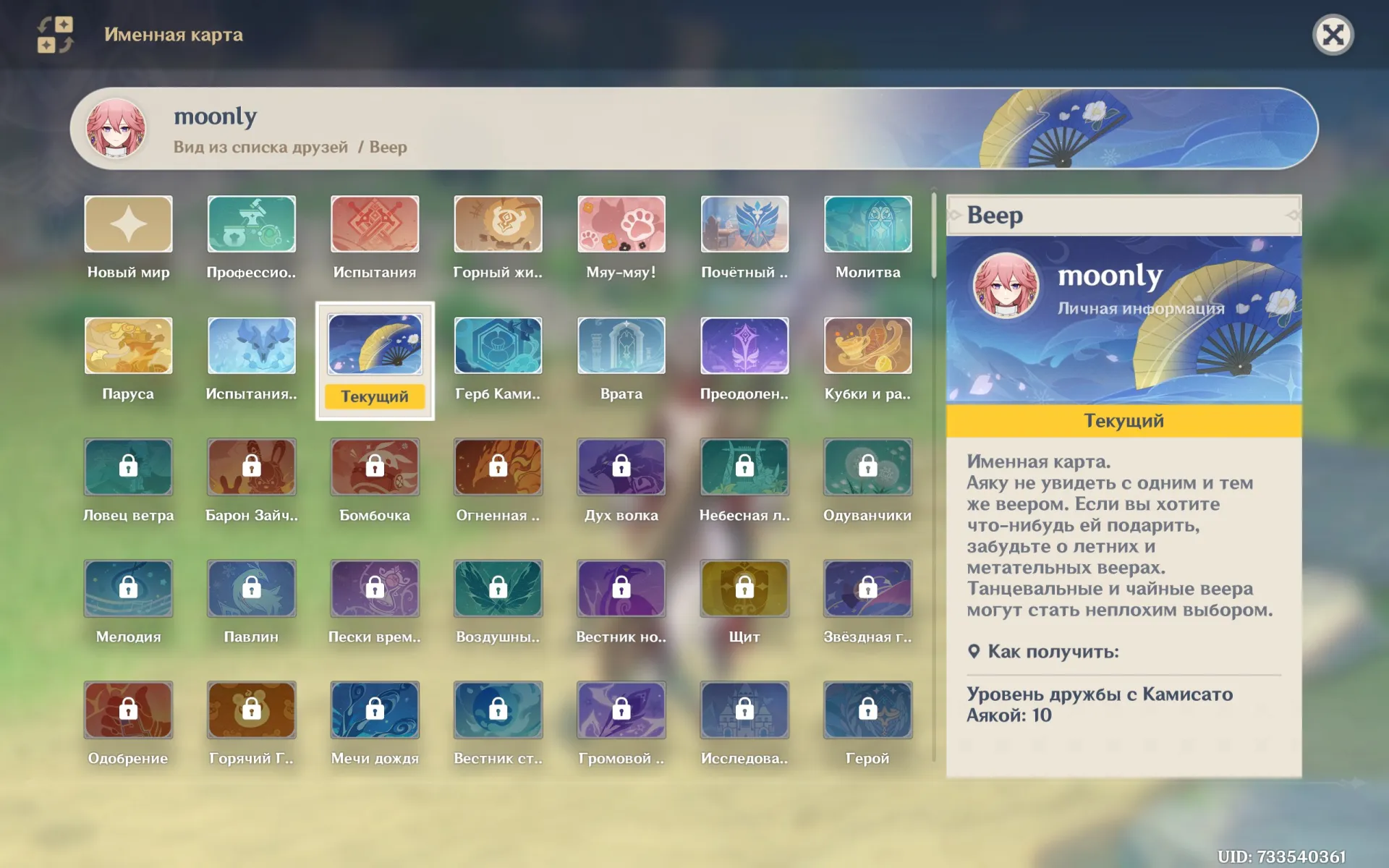Click the locked Мечи дождя namecard
The height and width of the screenshot is (868, 1389).
[x=375, y=710]
